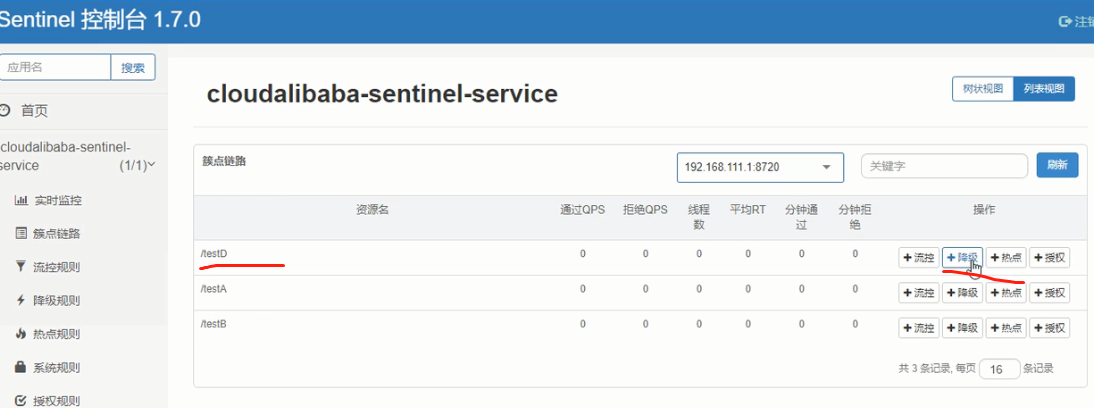The height and width of the screenshot is (408, 1094).
Task: Click the 热点规则 flame icon
Action: pos(21,334)
